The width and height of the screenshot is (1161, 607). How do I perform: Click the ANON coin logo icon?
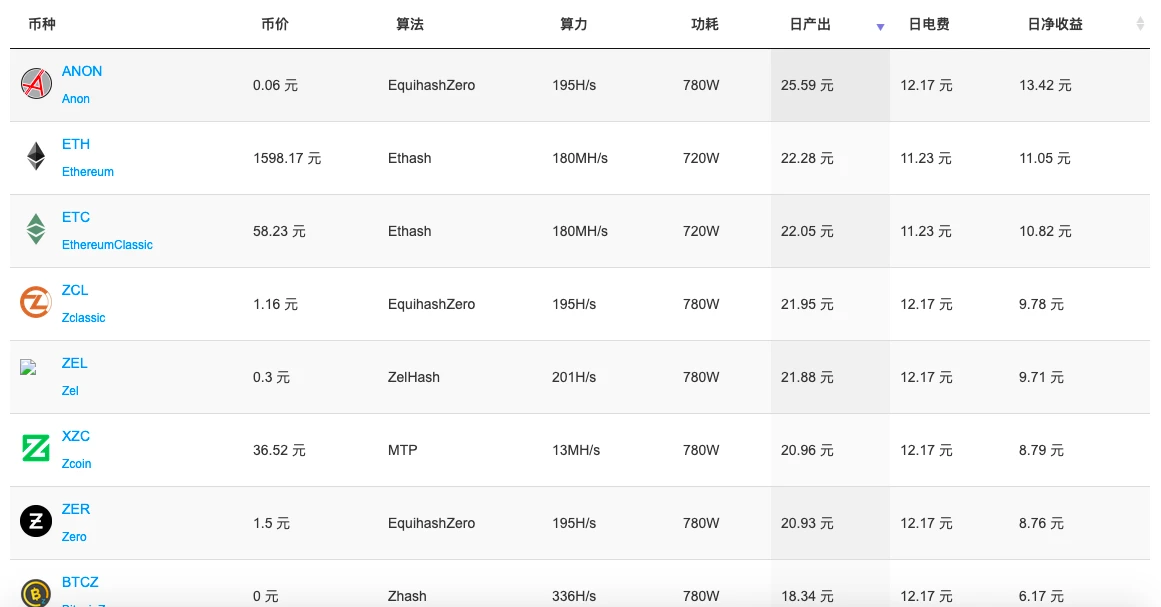pos(36,84)
